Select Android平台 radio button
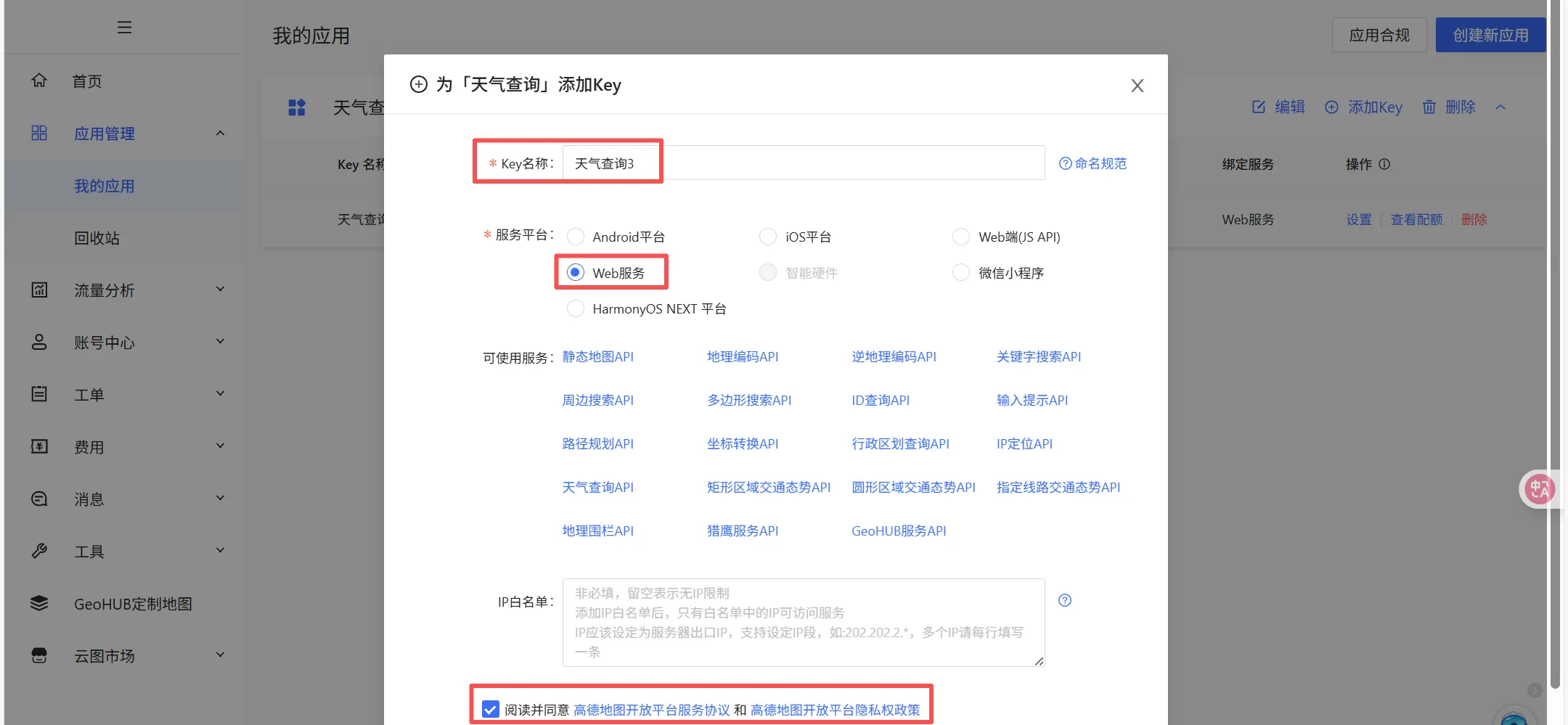The width and height of the screenshot is (1568, 725). tap(576, 237)
